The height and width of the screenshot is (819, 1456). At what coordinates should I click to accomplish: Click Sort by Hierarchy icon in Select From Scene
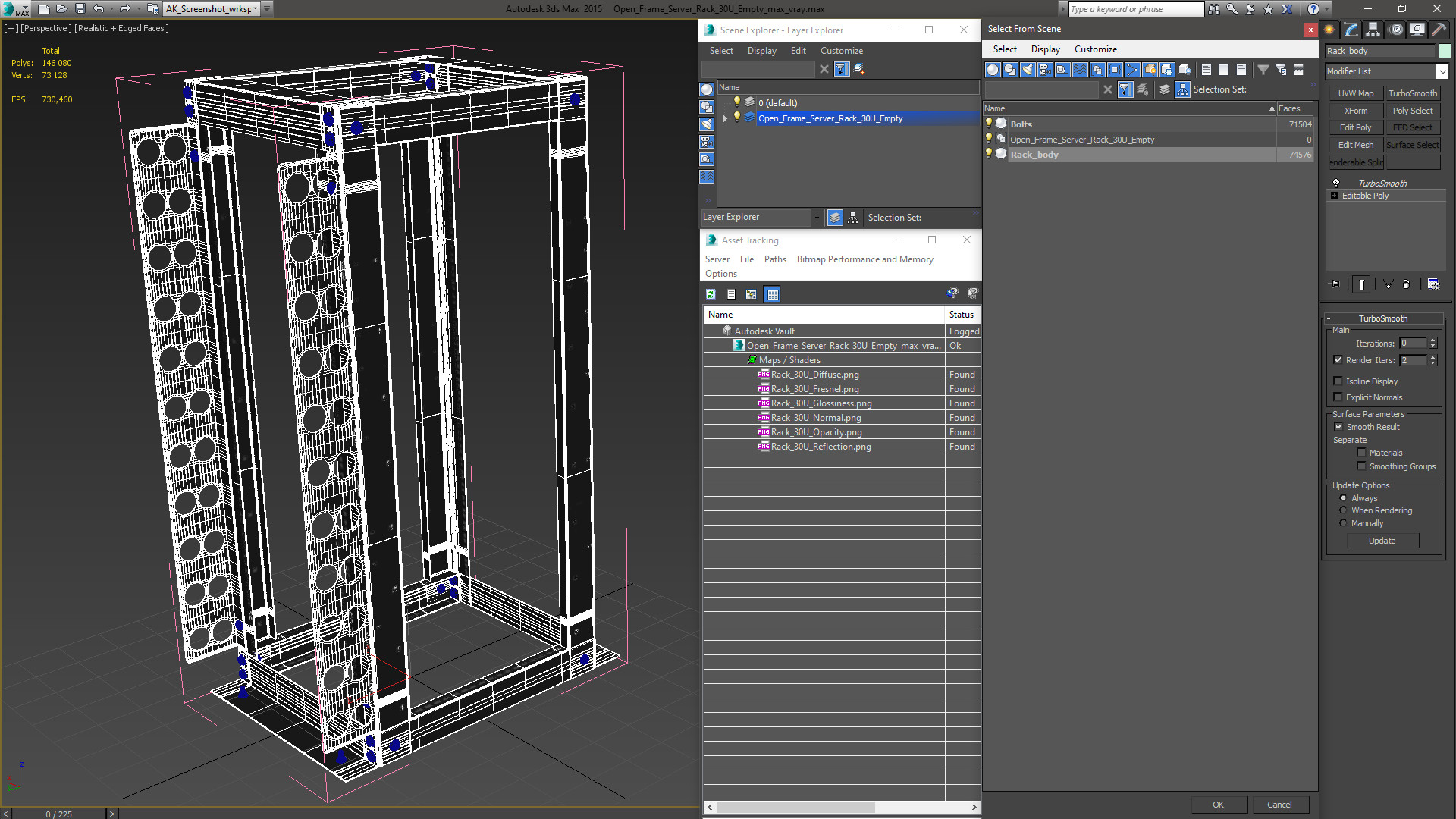[x=1183, y=89]
